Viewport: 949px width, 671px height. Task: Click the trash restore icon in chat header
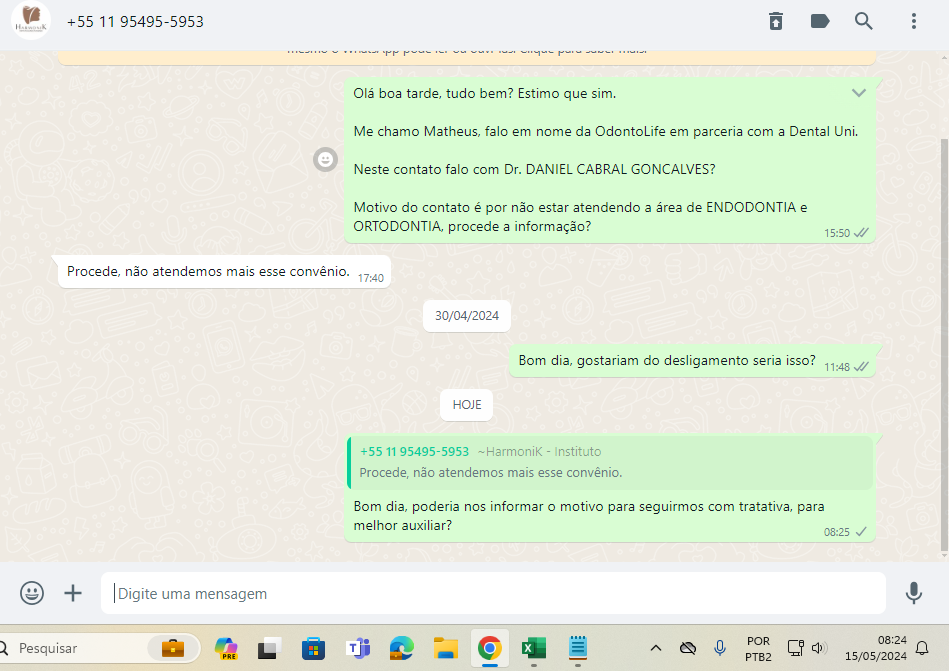click(776, 21)
